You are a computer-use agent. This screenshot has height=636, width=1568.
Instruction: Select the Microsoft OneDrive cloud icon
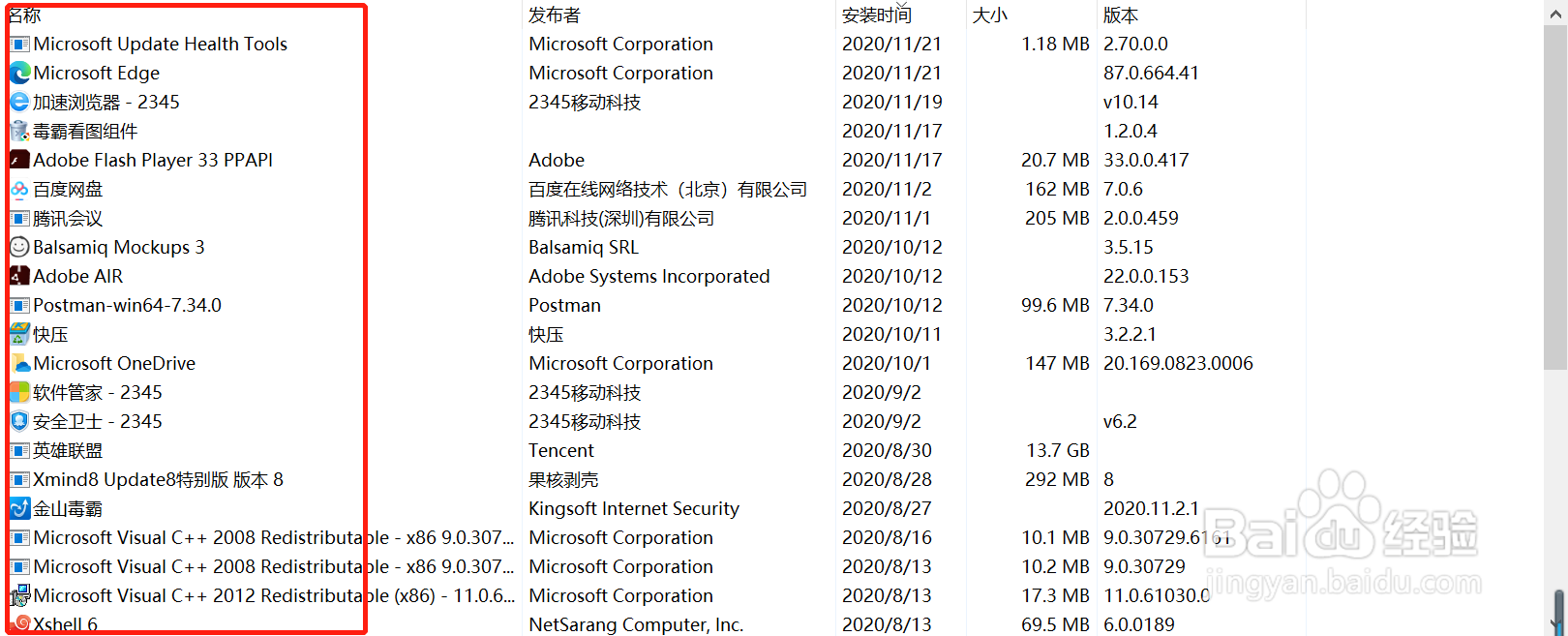point(18,363)
